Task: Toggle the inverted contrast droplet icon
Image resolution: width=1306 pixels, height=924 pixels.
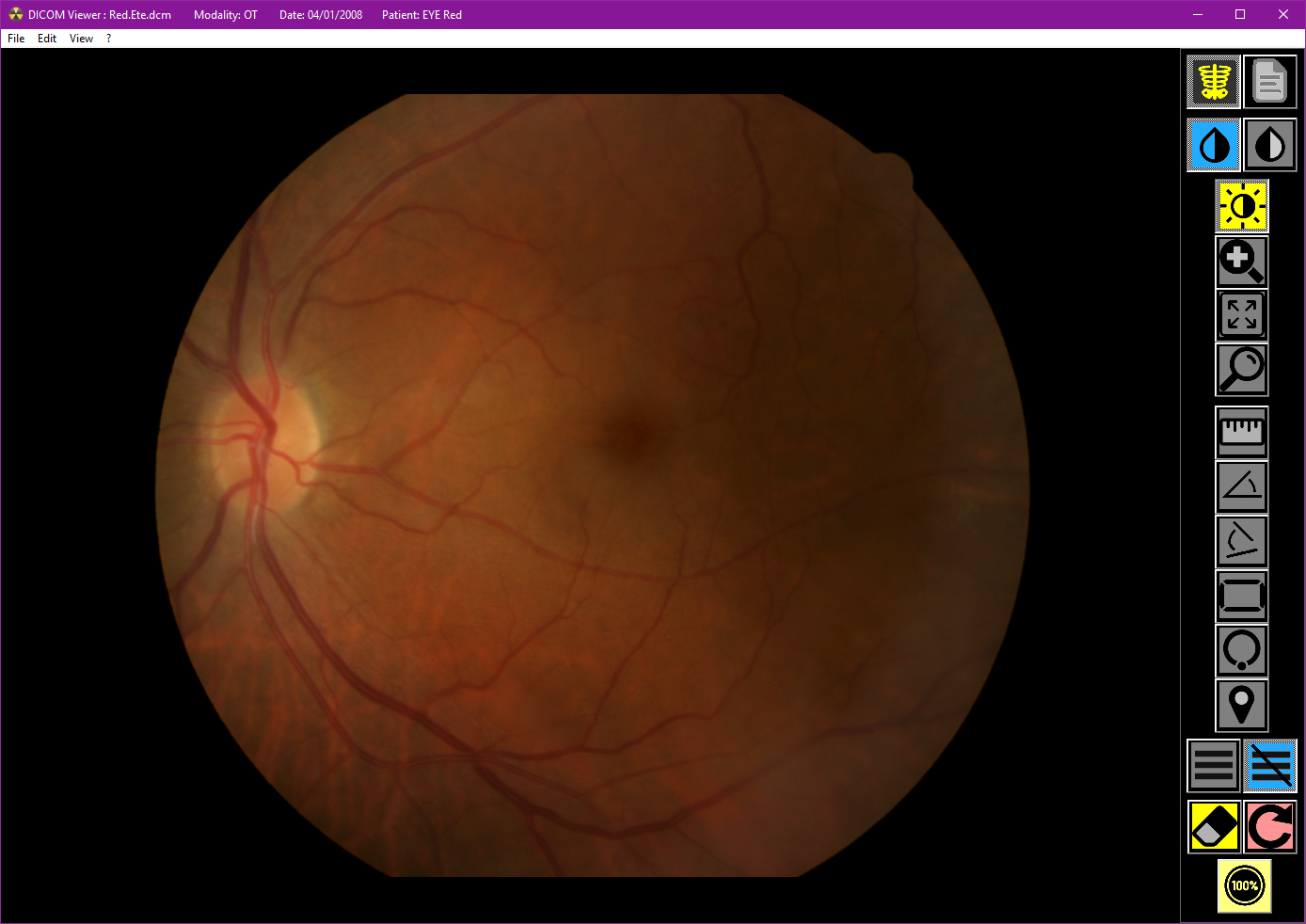Action: click(x=1270, y=145)
